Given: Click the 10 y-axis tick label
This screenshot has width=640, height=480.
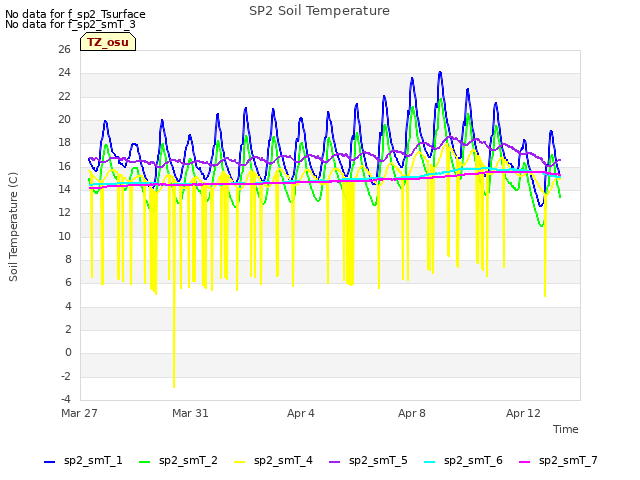Looking at the screenshot, I should pyautogui.click(x=64, y=236).
